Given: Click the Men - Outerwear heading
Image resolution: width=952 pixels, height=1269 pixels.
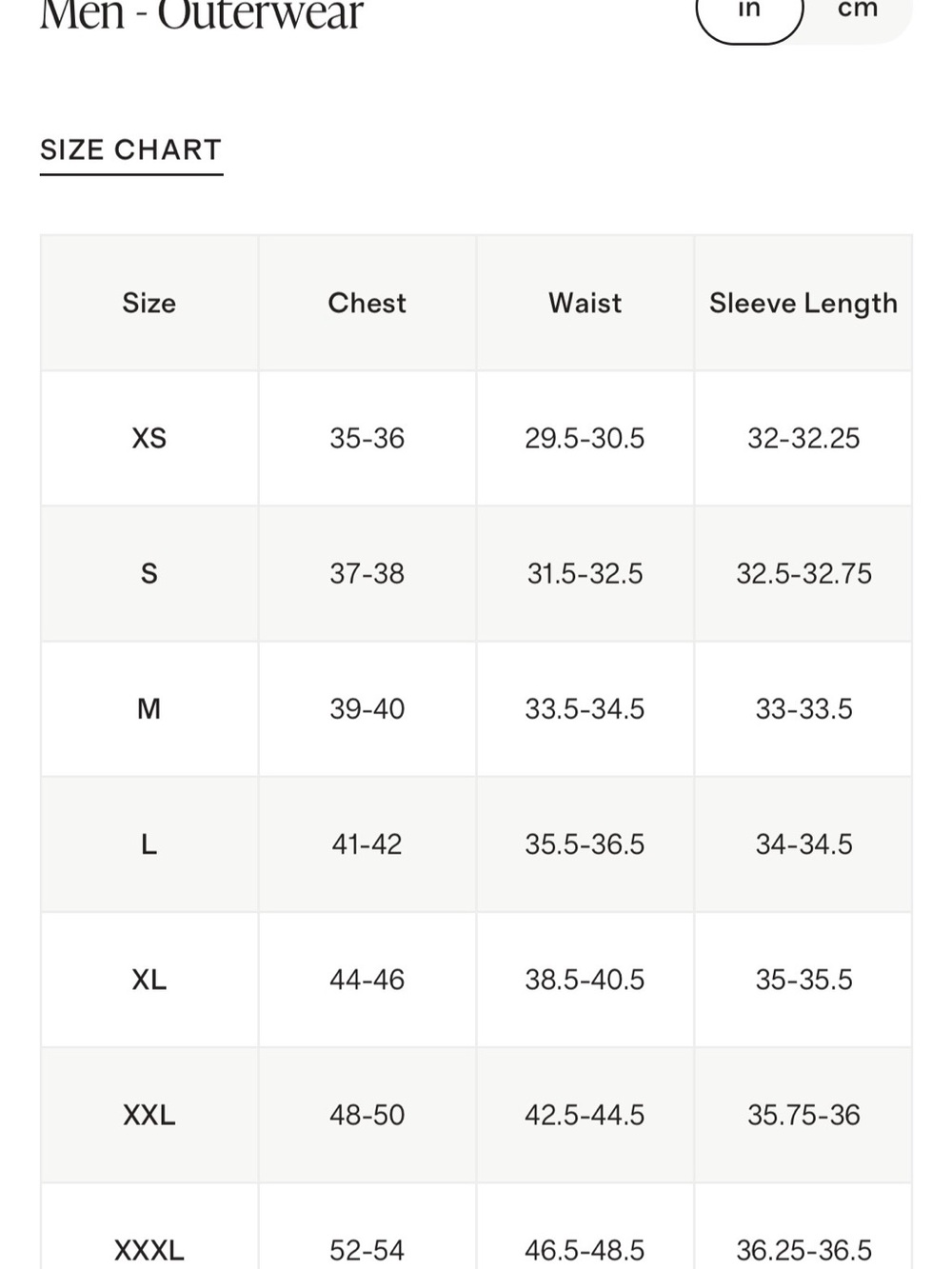Looking at the screenshot, I should coord(202,15).
